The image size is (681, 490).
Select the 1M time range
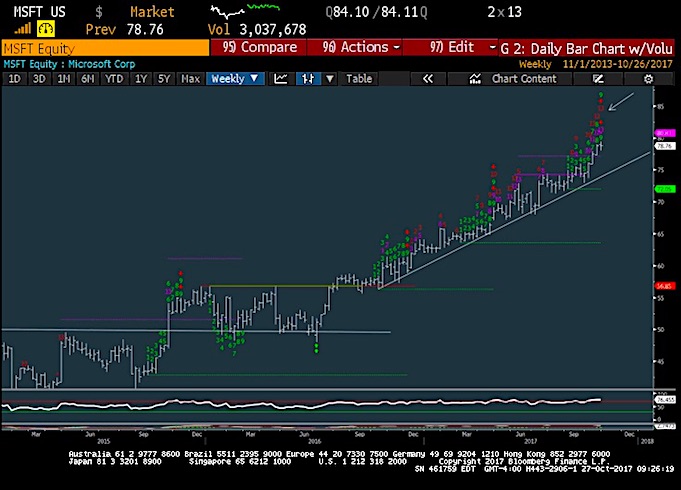point(64,79)
